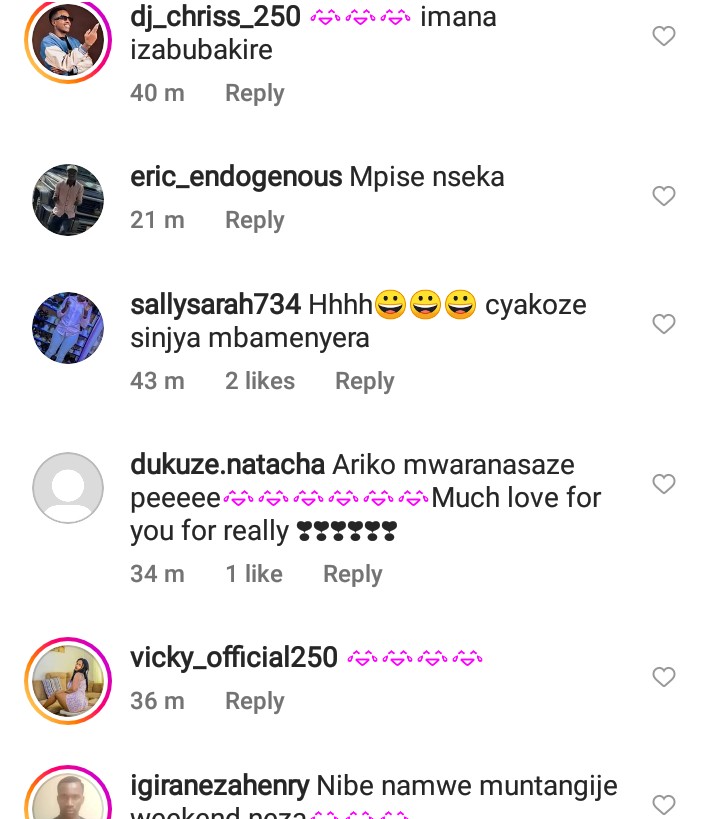Reply to dj_chriss_250's comment

254,93
